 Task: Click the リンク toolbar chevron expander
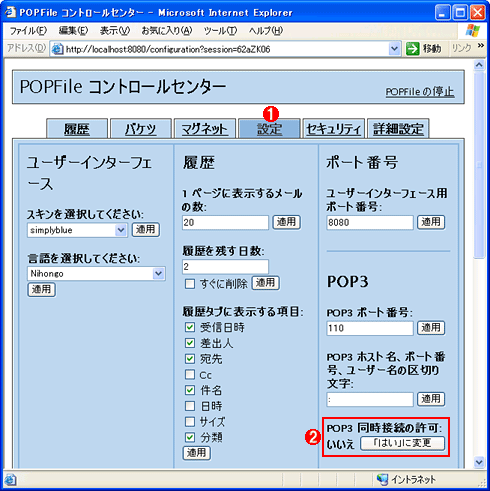[x=480, y=46]
